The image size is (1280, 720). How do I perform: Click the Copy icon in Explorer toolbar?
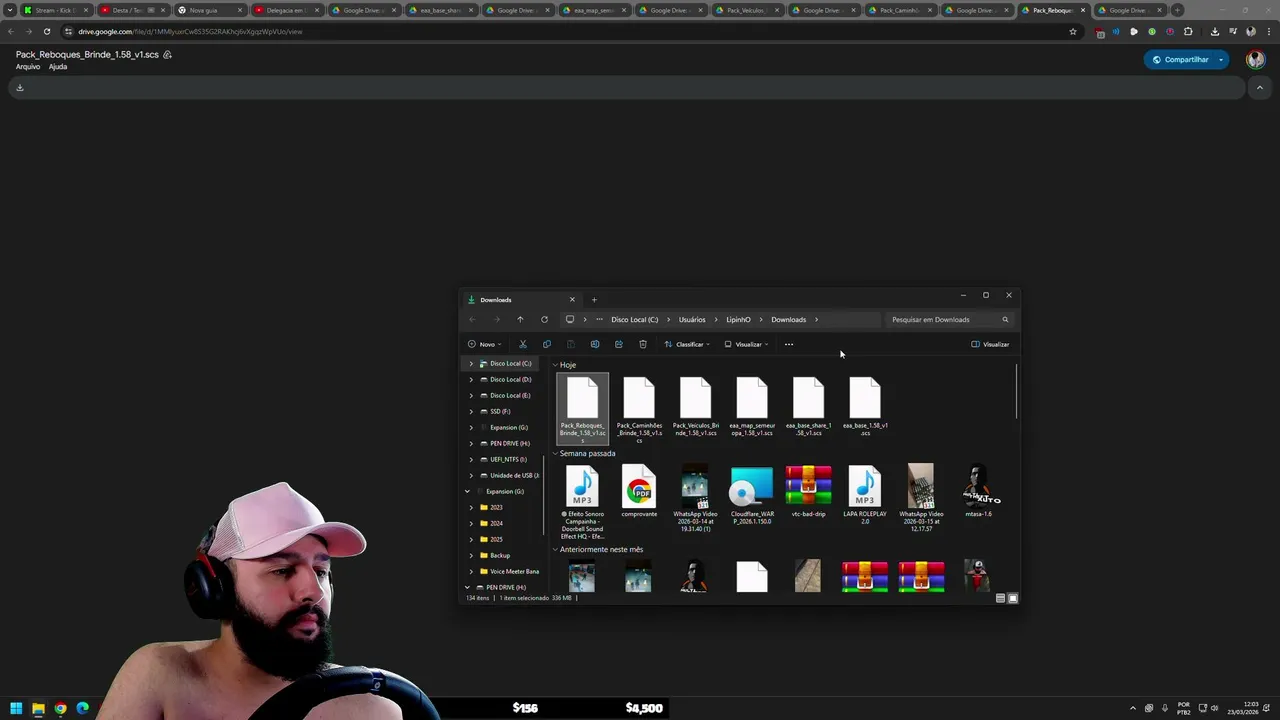(546, 344)
